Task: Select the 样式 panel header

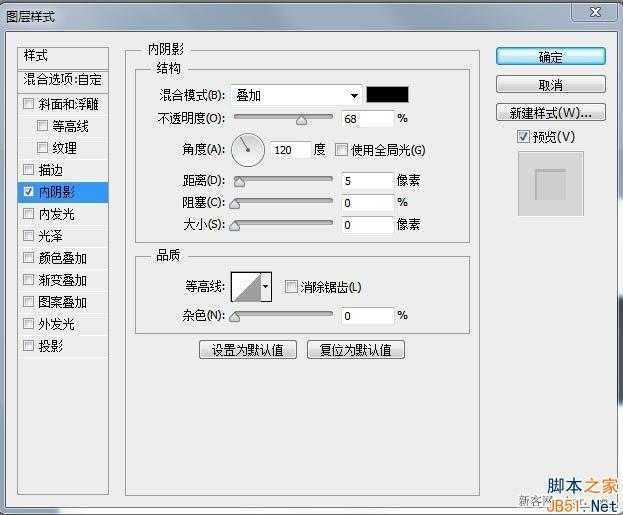Action: (x=63, y=58)
